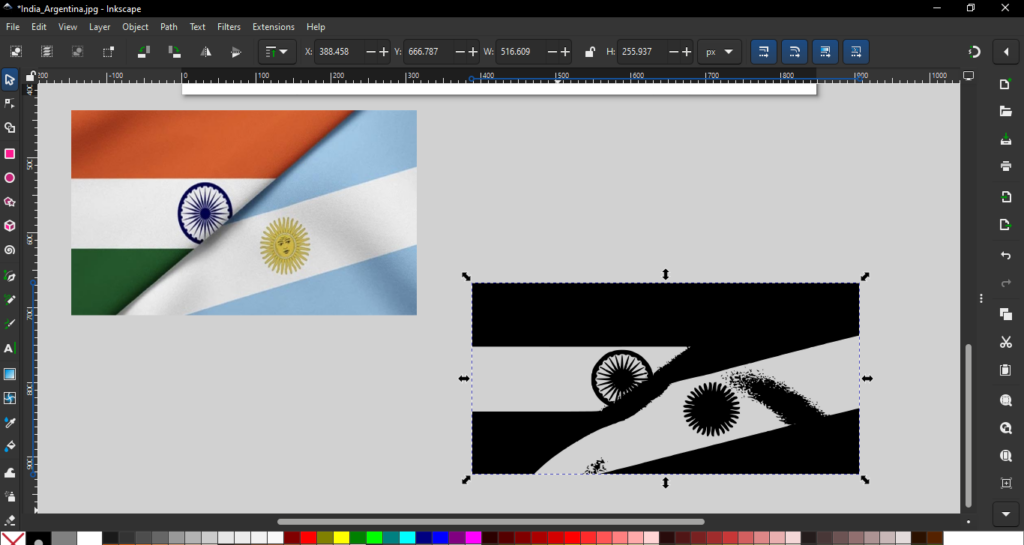Toggle move gradients with object
1024x545 pixels.
825,52
